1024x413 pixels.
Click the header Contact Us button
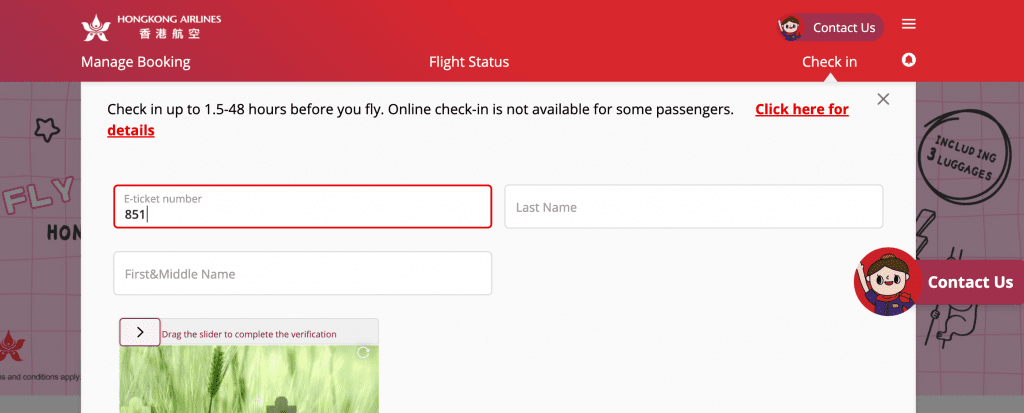pos(831,27)
